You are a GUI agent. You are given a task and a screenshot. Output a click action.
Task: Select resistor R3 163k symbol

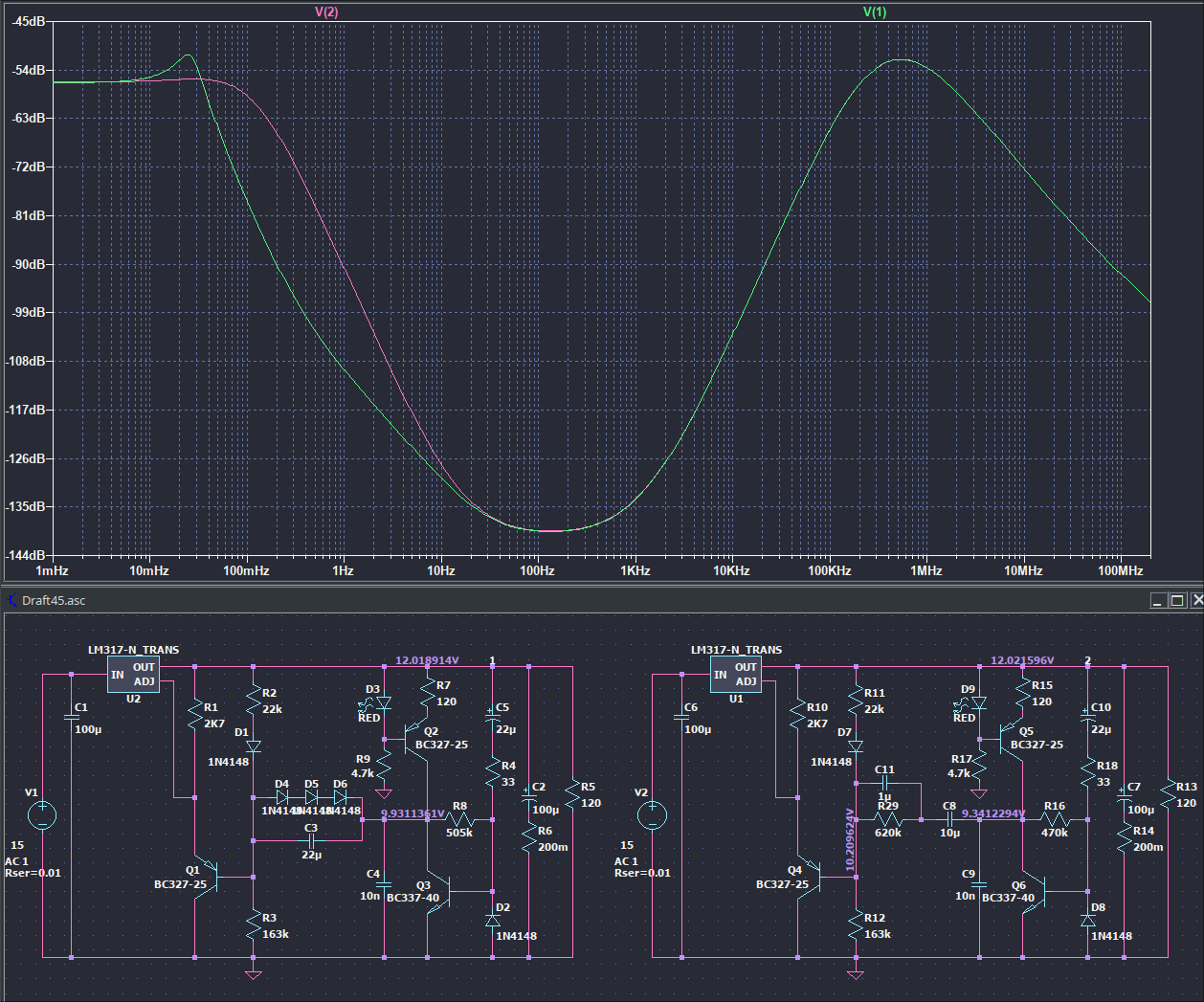click(x=254, y=924)
